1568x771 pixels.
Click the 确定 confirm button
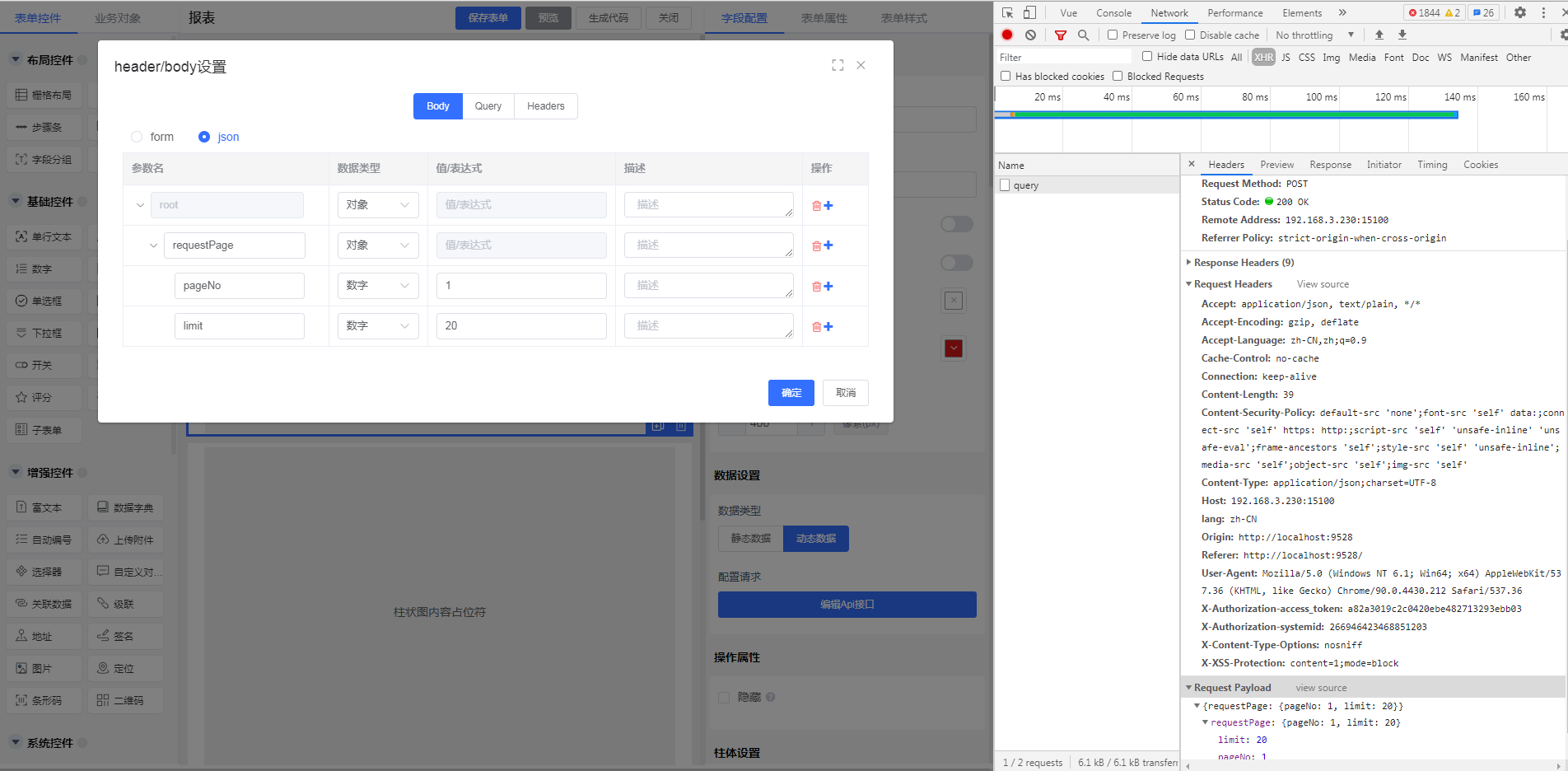point(791,393)
